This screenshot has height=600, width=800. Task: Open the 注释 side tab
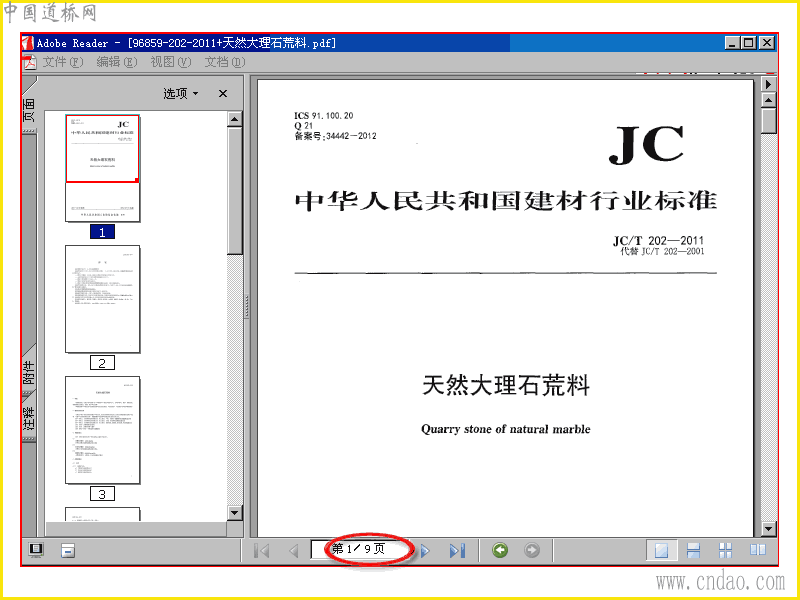[29, 416]
